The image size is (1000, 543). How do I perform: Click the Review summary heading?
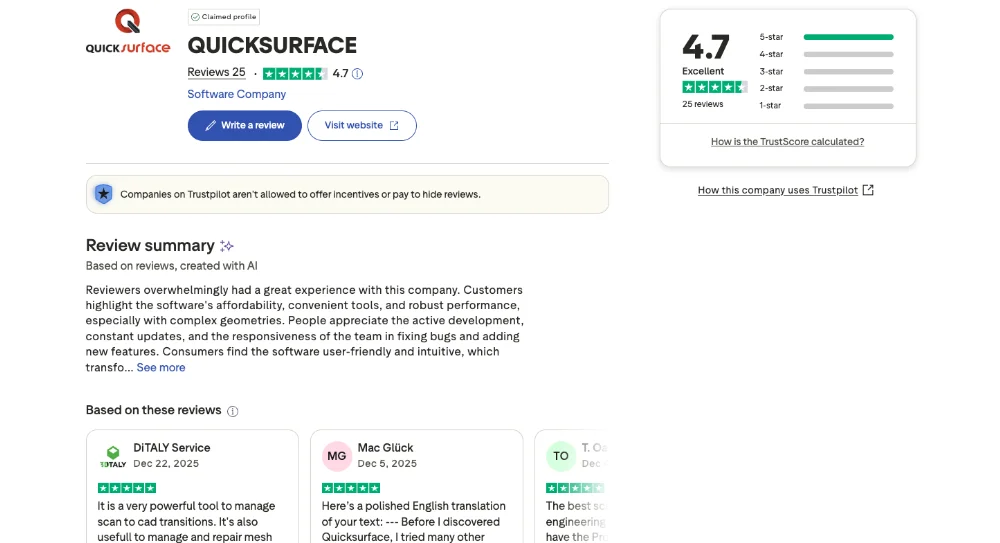click(150, 246)
